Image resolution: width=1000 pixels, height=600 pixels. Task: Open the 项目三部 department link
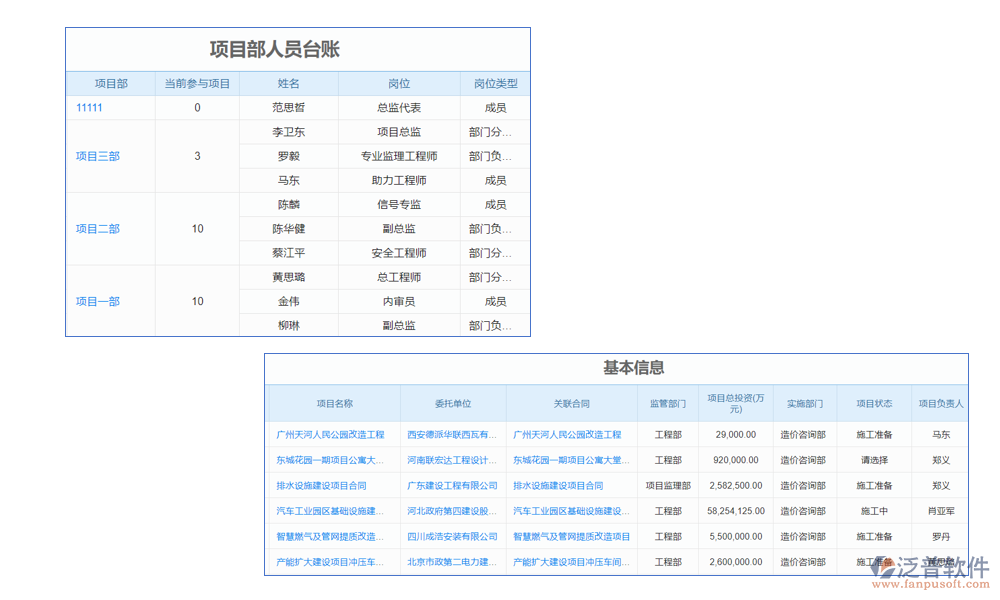click(x=98, y=156)
